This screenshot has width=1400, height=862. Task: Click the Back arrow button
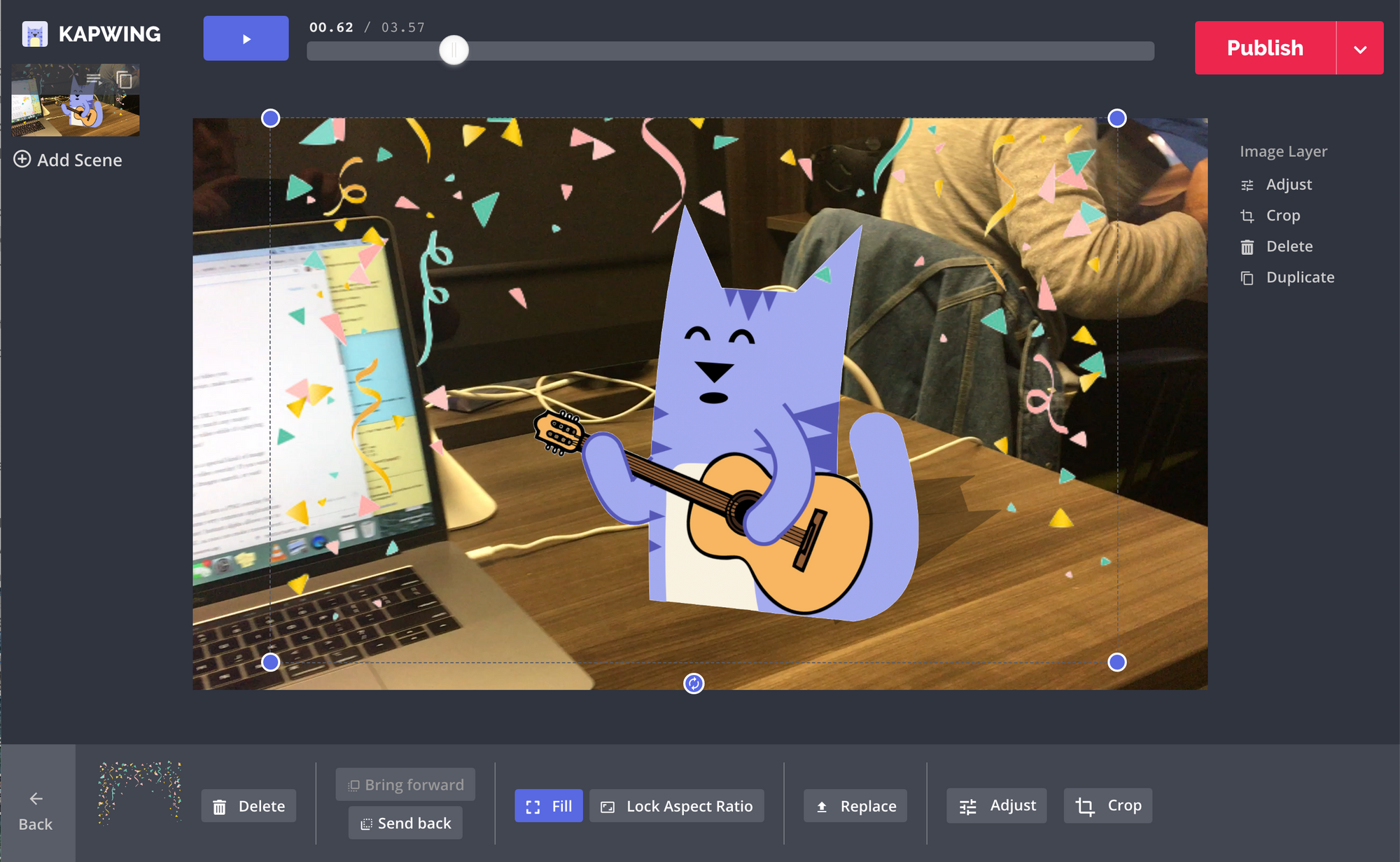tap(36, 810)
